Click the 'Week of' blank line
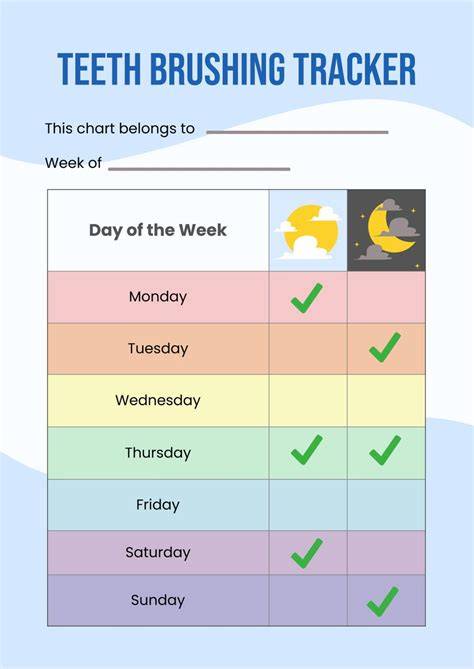Image resolution: width=474 pixels, height=669 pixels. coord(199,169)
